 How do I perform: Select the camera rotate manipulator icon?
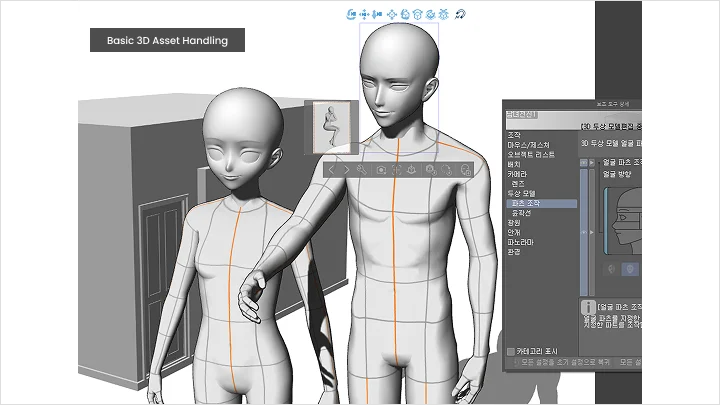pyautogui.click(x=352, y=14)
